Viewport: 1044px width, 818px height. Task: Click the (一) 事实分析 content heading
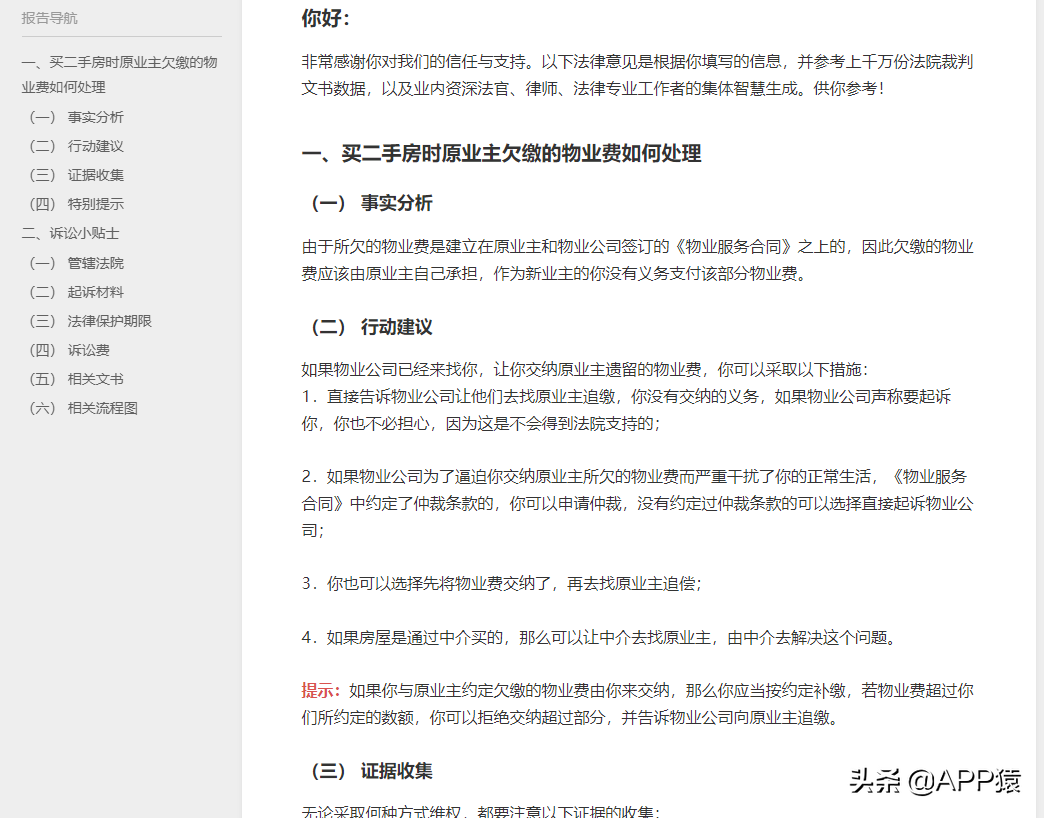click(x=370, y=203)
